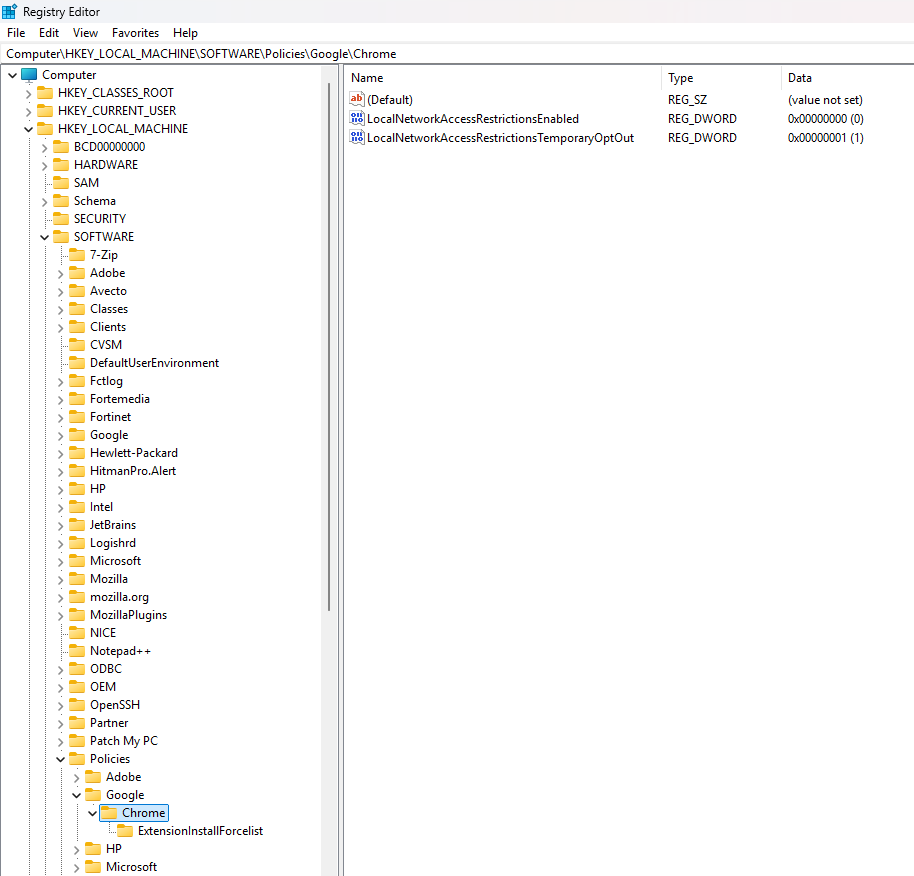914x876 pixels.
Task: Click the REG_DWORD icon for LocalNetworkAccessRestrictionsEnabled
Action: click(357, 118)
